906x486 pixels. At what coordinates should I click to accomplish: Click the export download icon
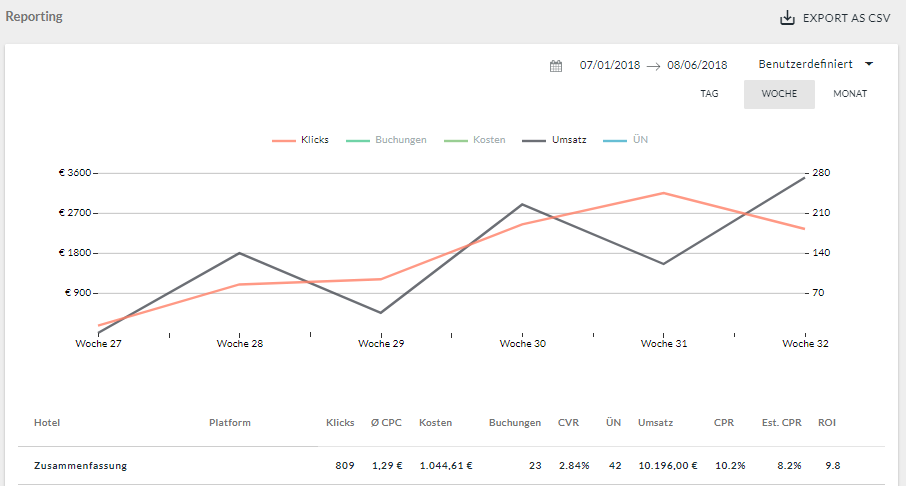787,18
